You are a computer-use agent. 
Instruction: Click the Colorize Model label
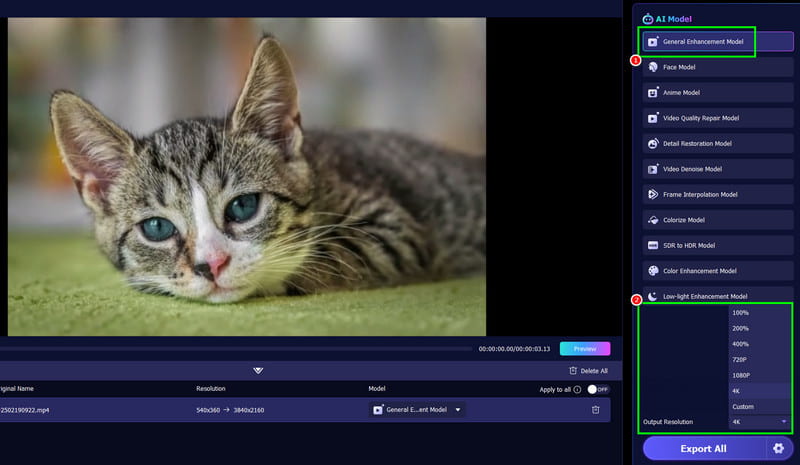[684, 220]
